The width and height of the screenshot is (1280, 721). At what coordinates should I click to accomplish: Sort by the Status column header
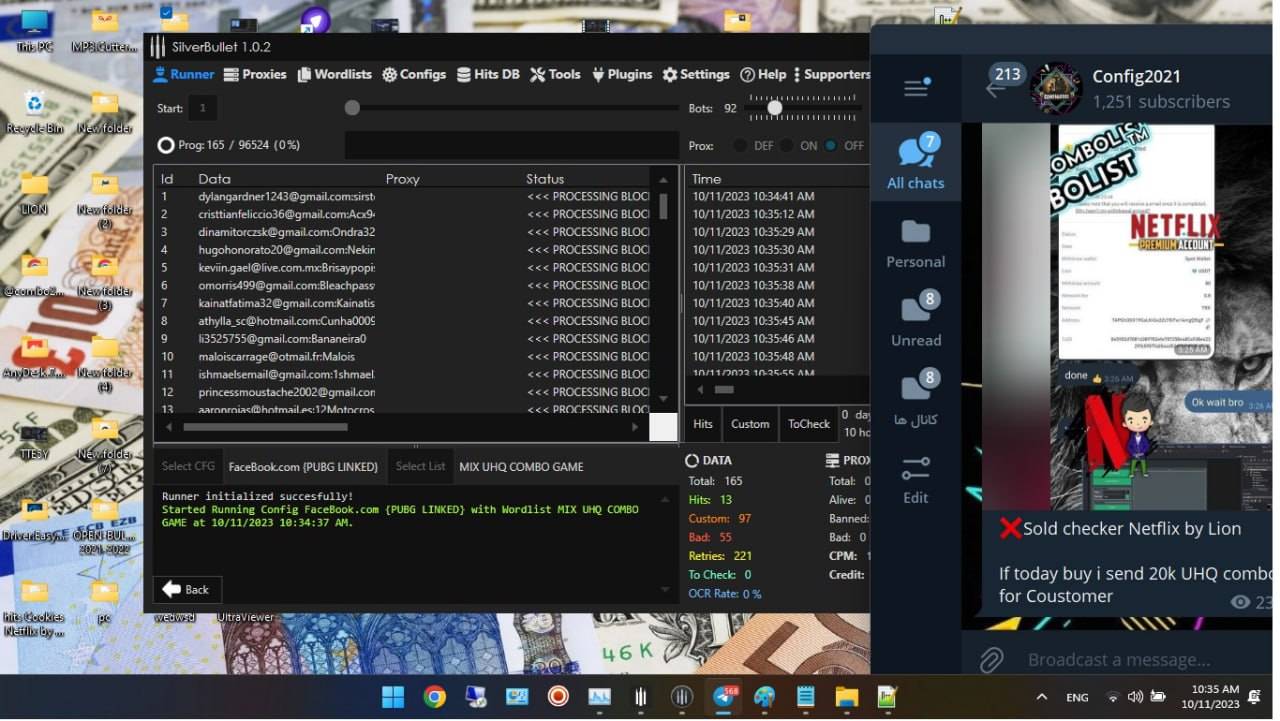click(x=545, y=179)
